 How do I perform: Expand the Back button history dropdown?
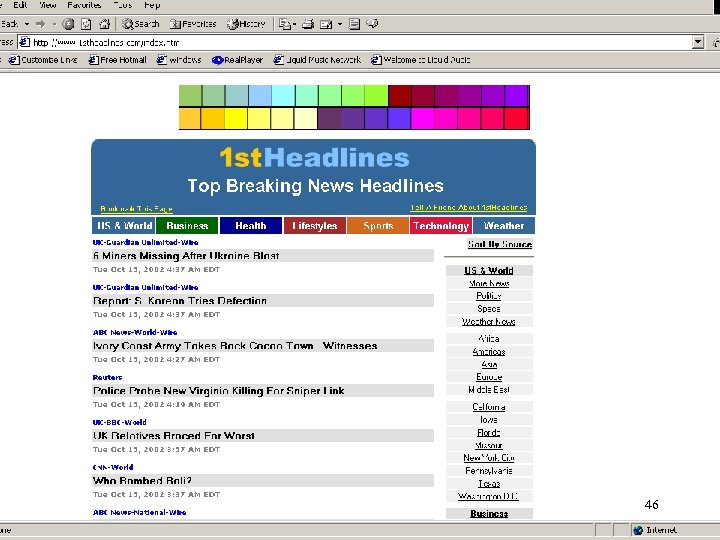coord(27,23)
